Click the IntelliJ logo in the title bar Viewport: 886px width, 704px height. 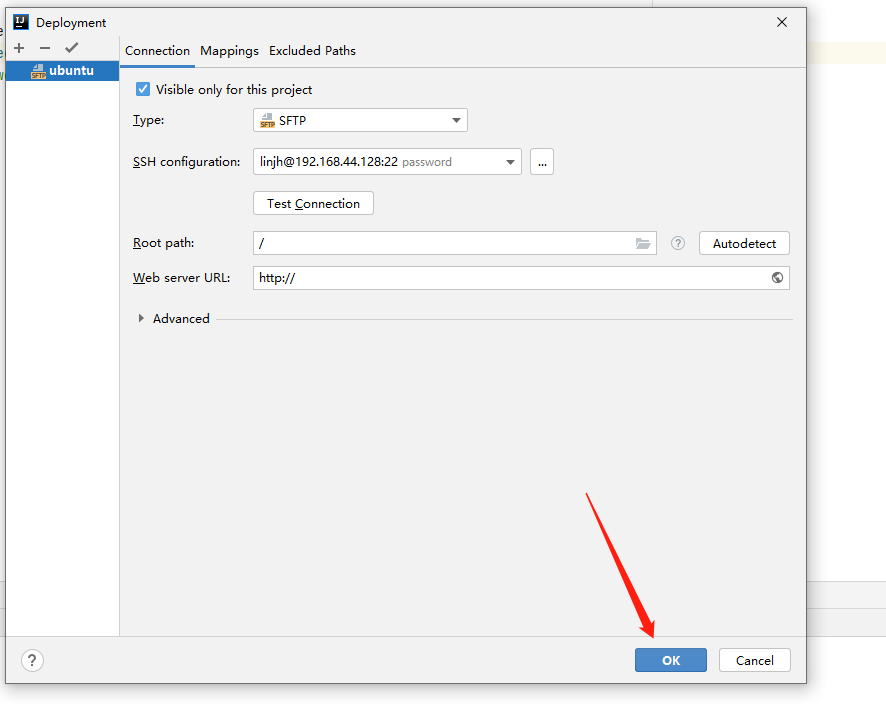[x=21, y=22]
